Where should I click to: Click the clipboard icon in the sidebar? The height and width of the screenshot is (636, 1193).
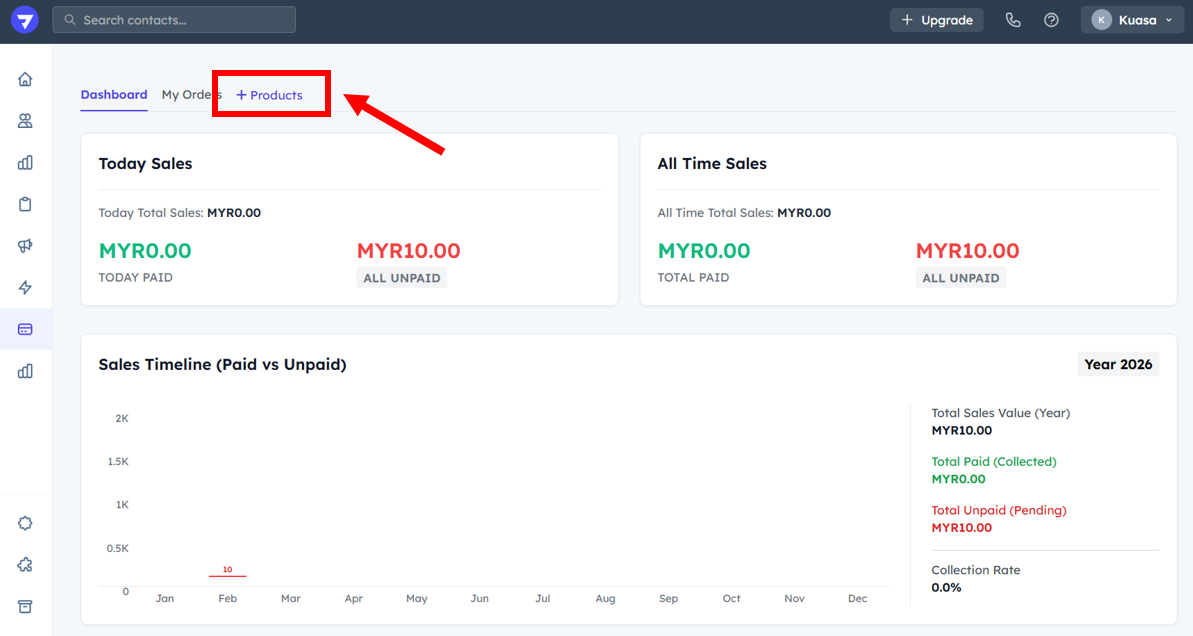25,204
